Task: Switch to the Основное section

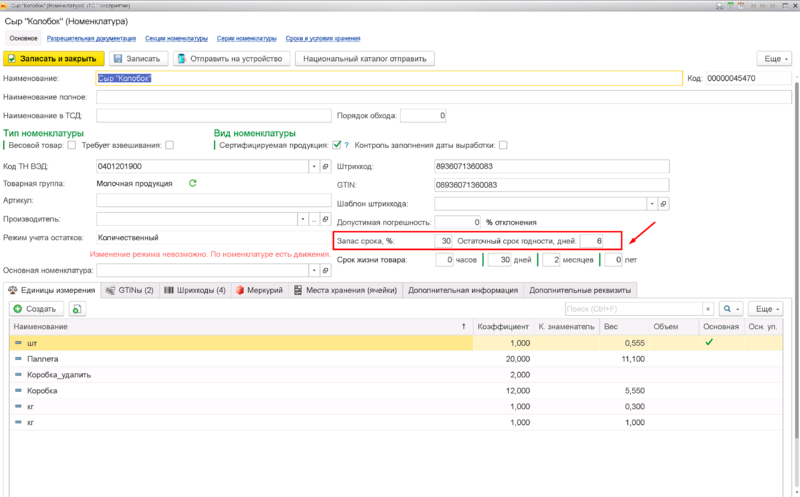Action: [x=23, y=38]
